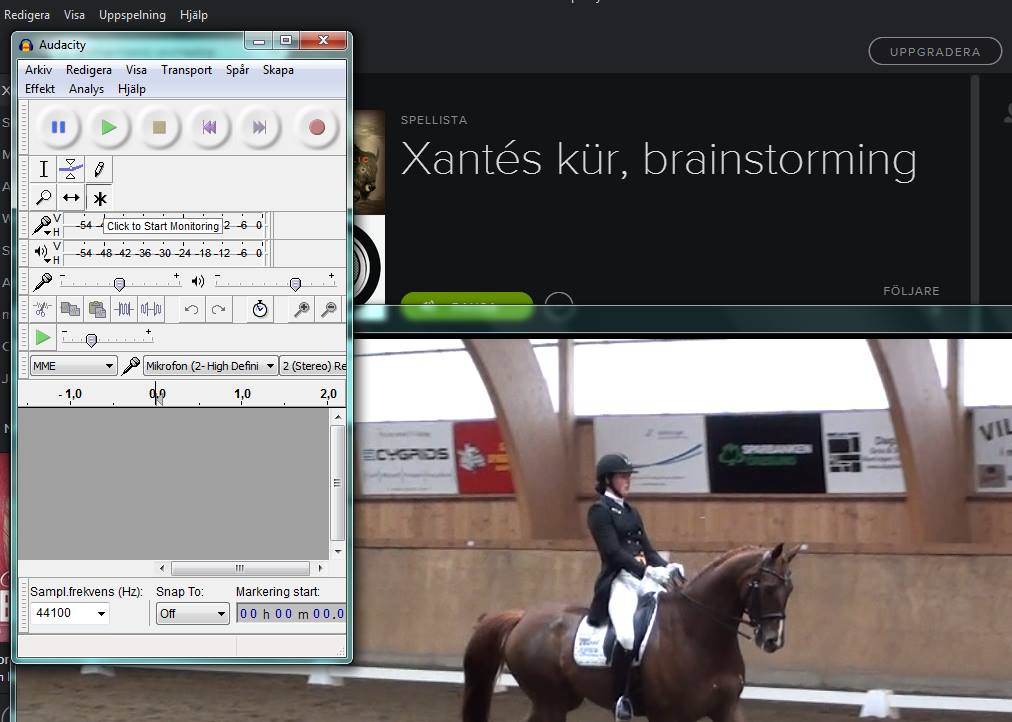1012x722 pixels.
Task: Click the recording volume slider handle
Action: (119, 284)
